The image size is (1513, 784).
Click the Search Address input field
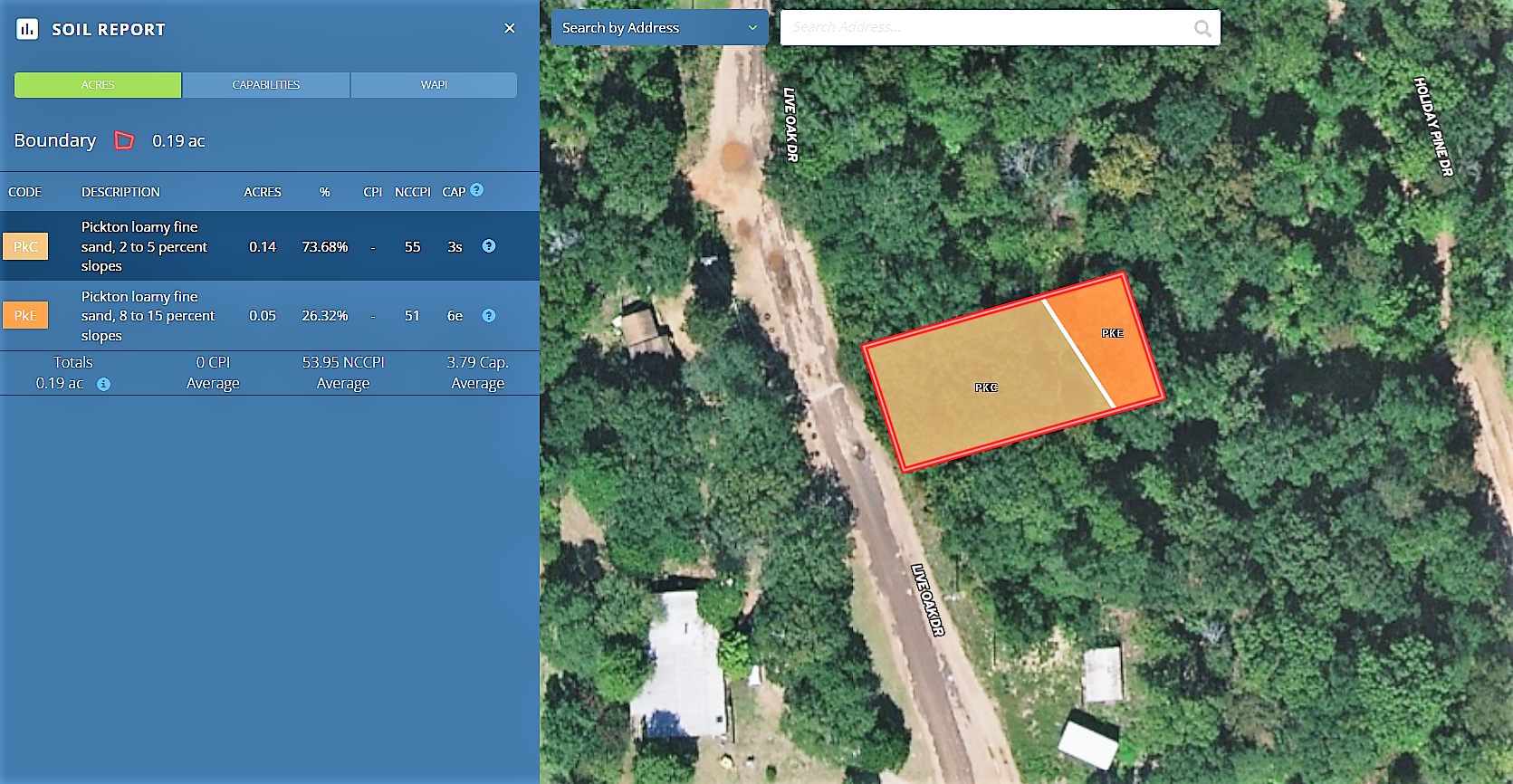(x=987, y=28)
